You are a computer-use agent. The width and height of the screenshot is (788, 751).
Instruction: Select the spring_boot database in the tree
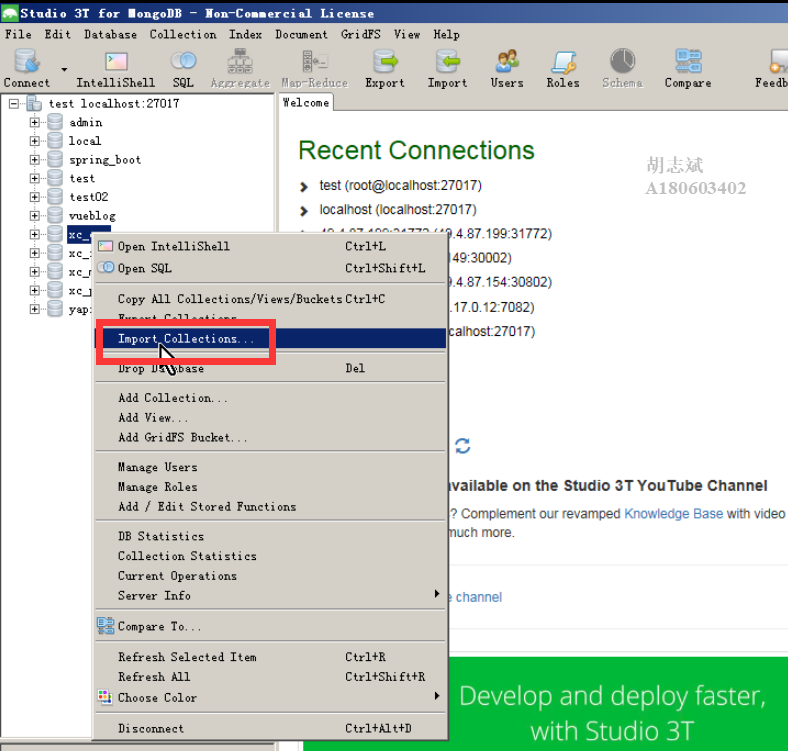(x=105, y=160)
